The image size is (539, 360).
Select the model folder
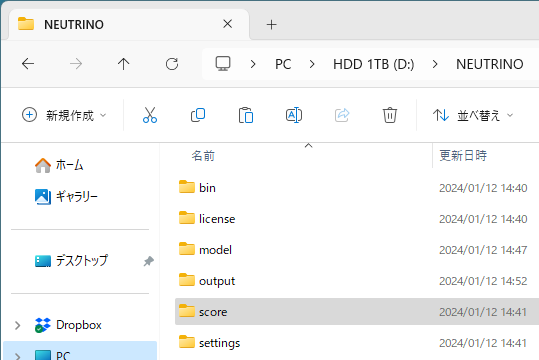pyautogui.click(x=357, y=250)
